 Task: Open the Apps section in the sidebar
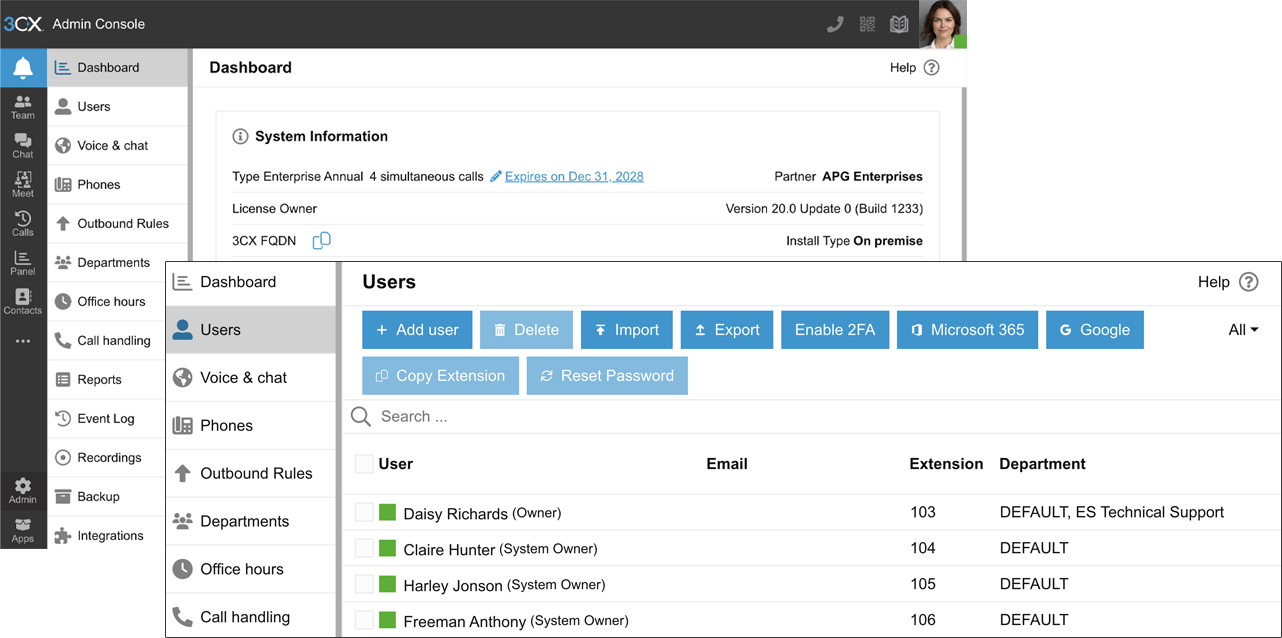pyautogui.click(x=22, y=529)
